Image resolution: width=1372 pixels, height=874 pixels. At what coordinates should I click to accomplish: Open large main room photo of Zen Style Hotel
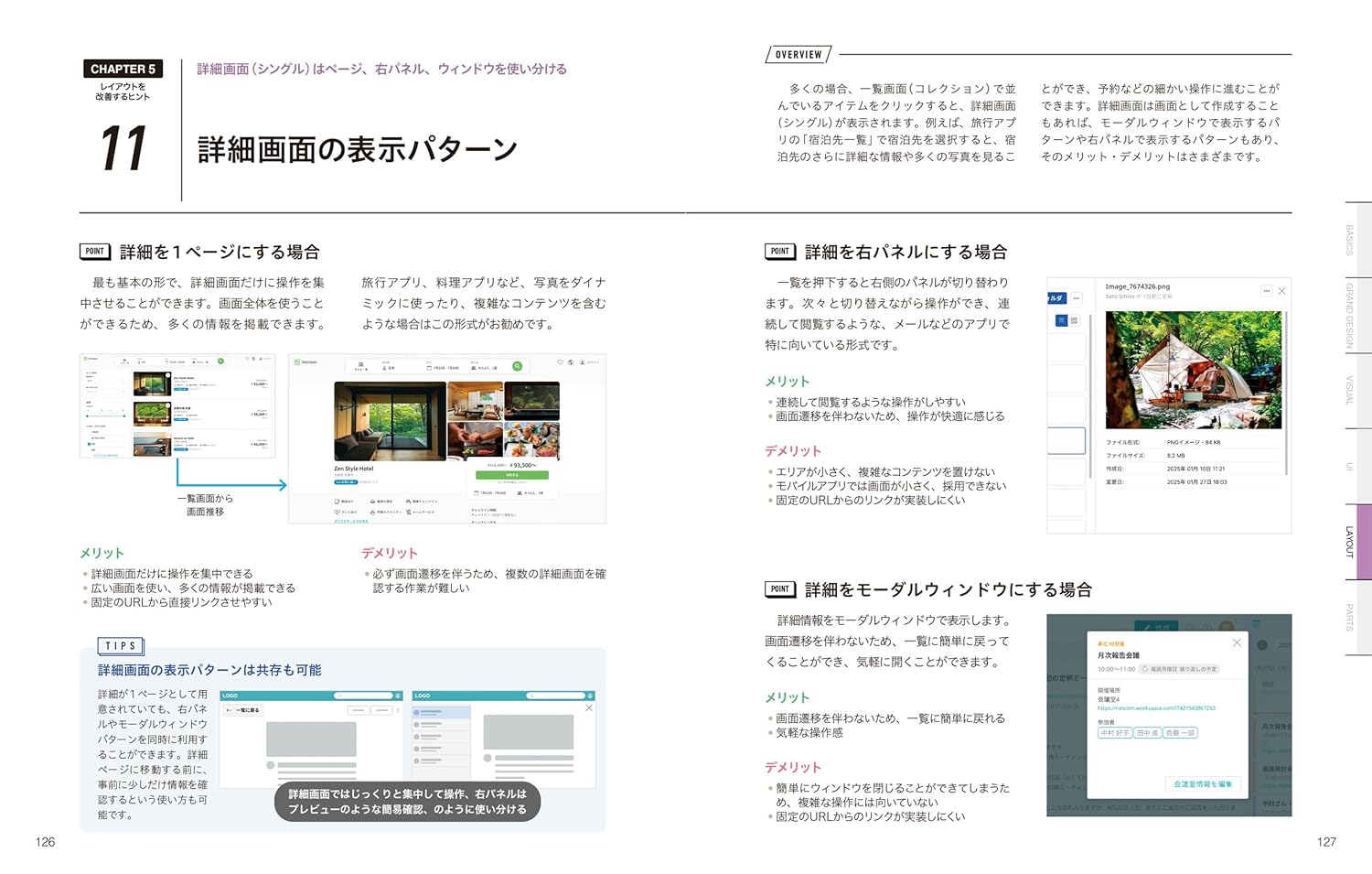[391, 421]
